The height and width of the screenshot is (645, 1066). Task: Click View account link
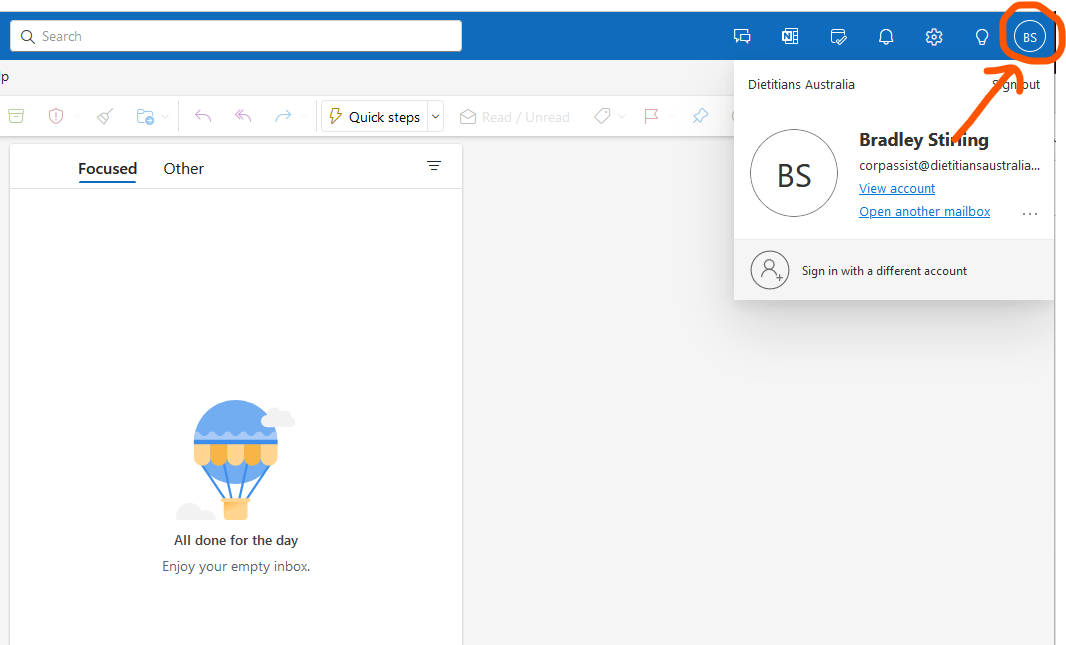click(896, 188)
